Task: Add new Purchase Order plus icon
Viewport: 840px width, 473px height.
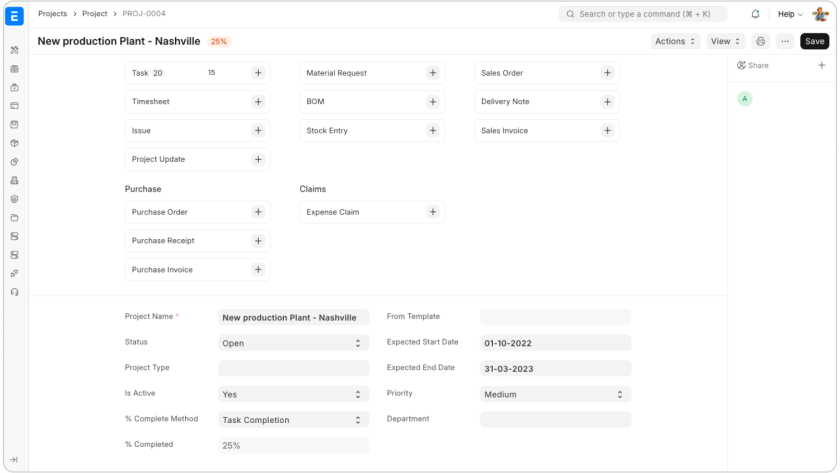Action: tap(258, 212)
